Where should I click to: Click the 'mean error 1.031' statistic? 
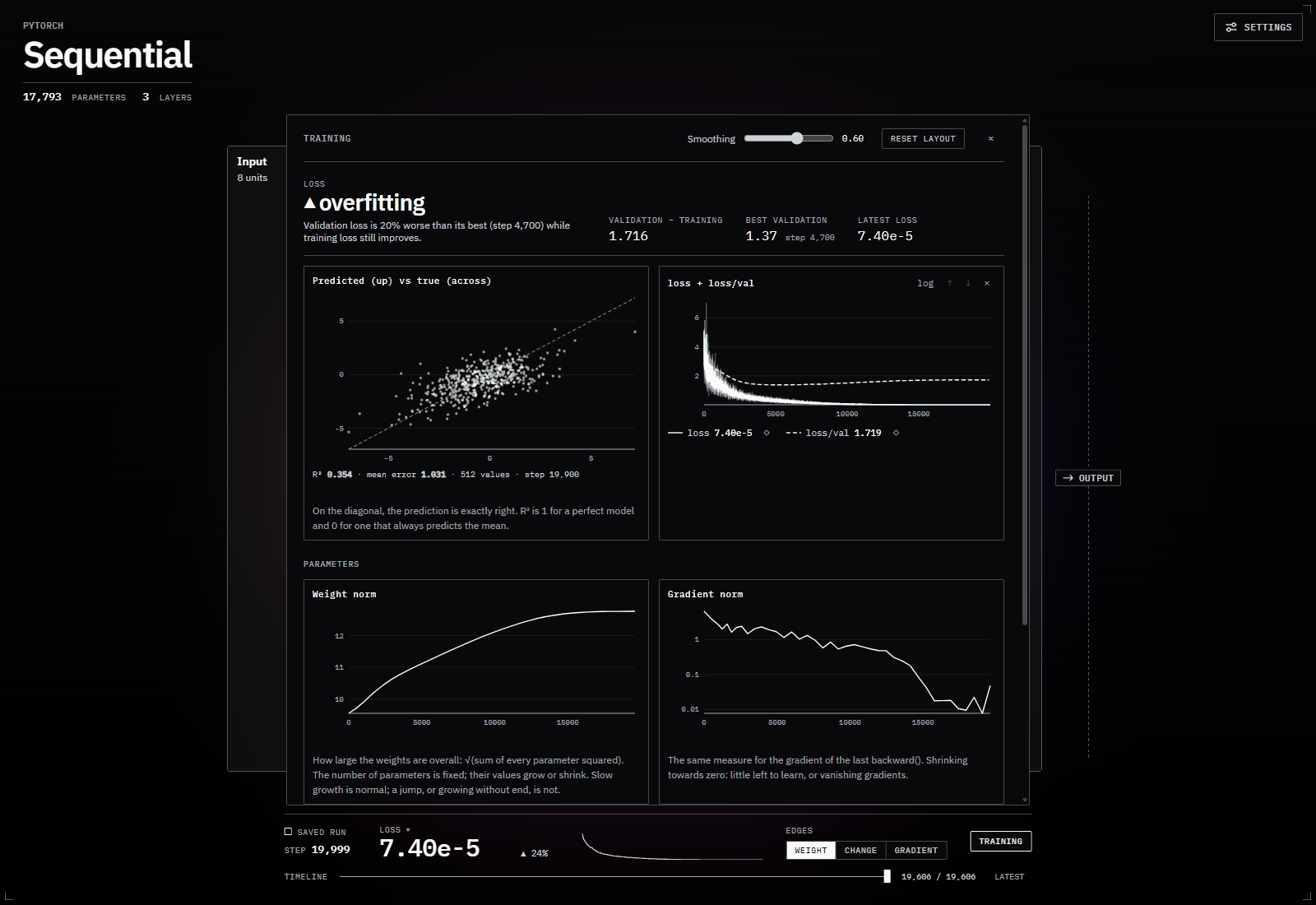pyautogui.click(x=406, y=475)
